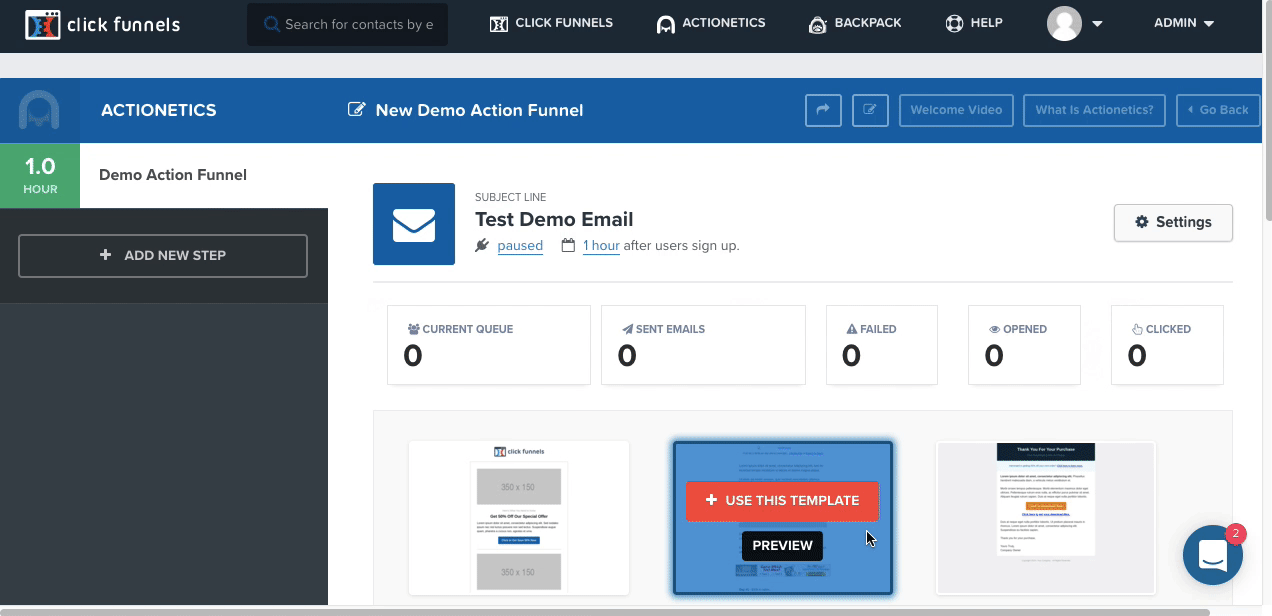Click the Current Queue stat card
The width and height of the screenshot is (1272, 616).
point(489,345)
